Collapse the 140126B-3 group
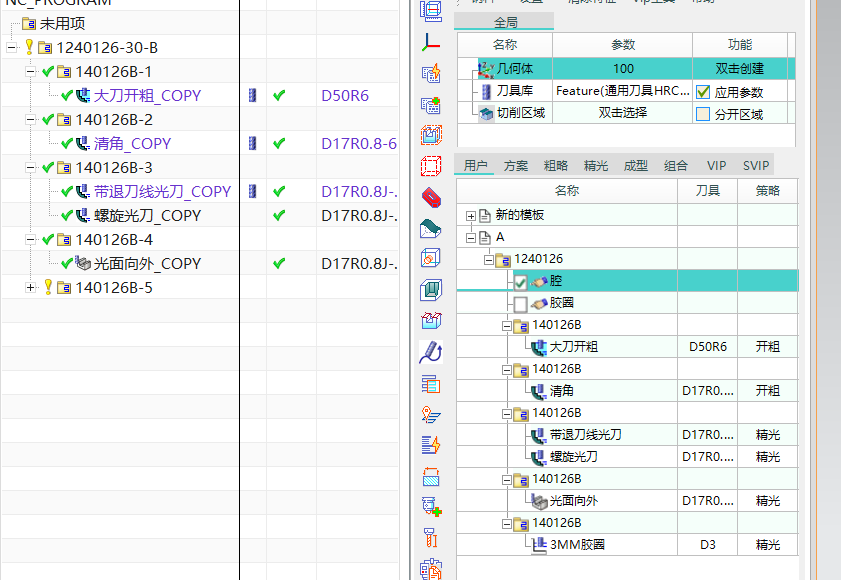This screenshot has height=580, width=841. point(31,167)
